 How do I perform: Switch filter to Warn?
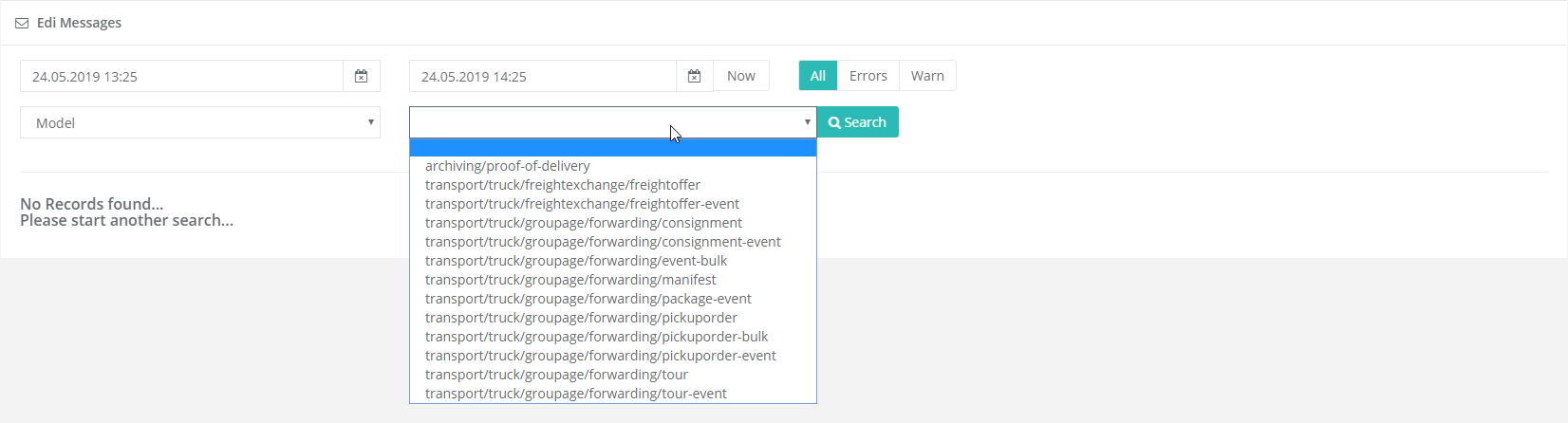(x=927, y=76)
